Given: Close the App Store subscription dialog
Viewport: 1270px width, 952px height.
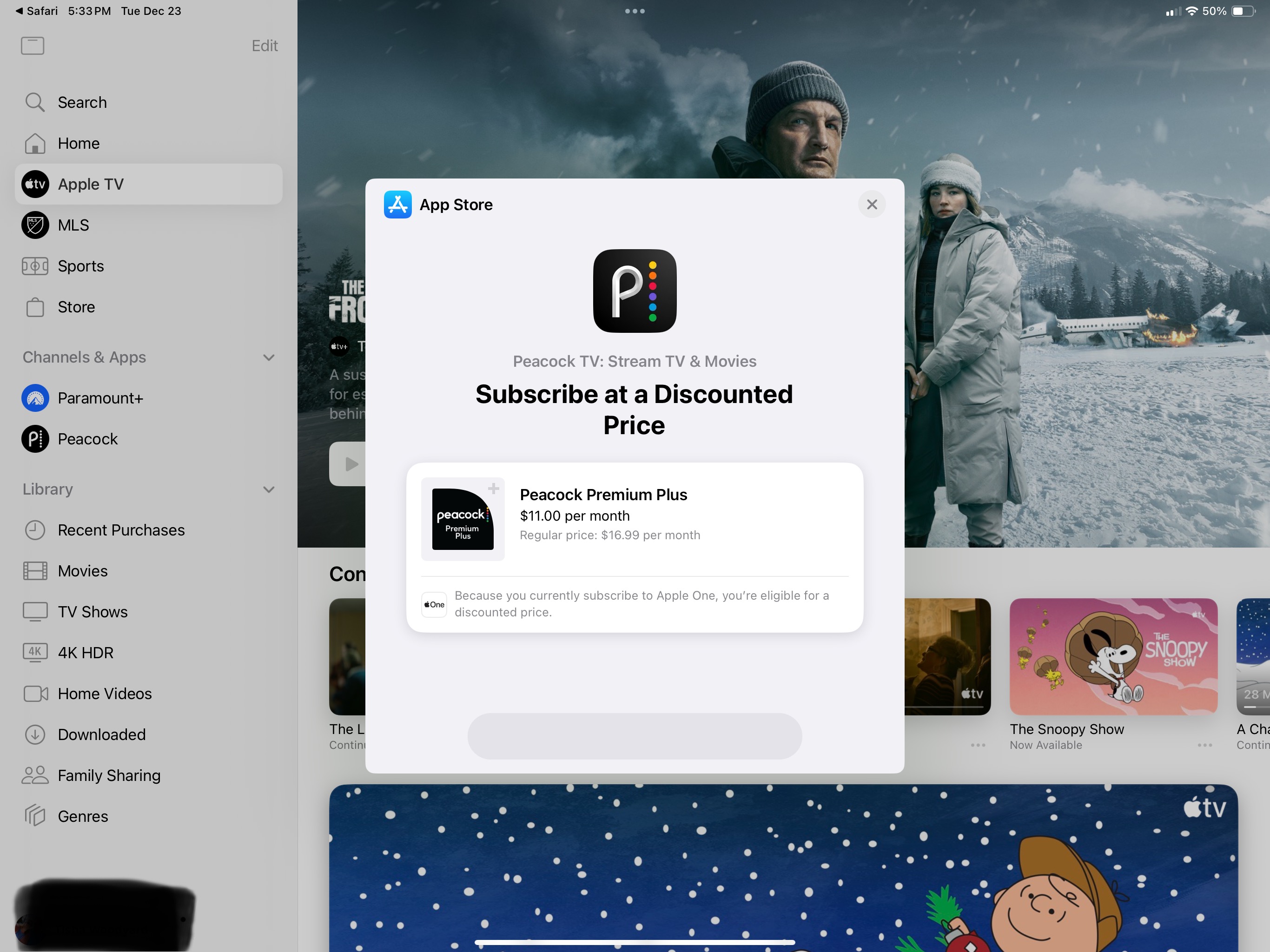Looking at the screenshot, I should [x=872, y=205].
